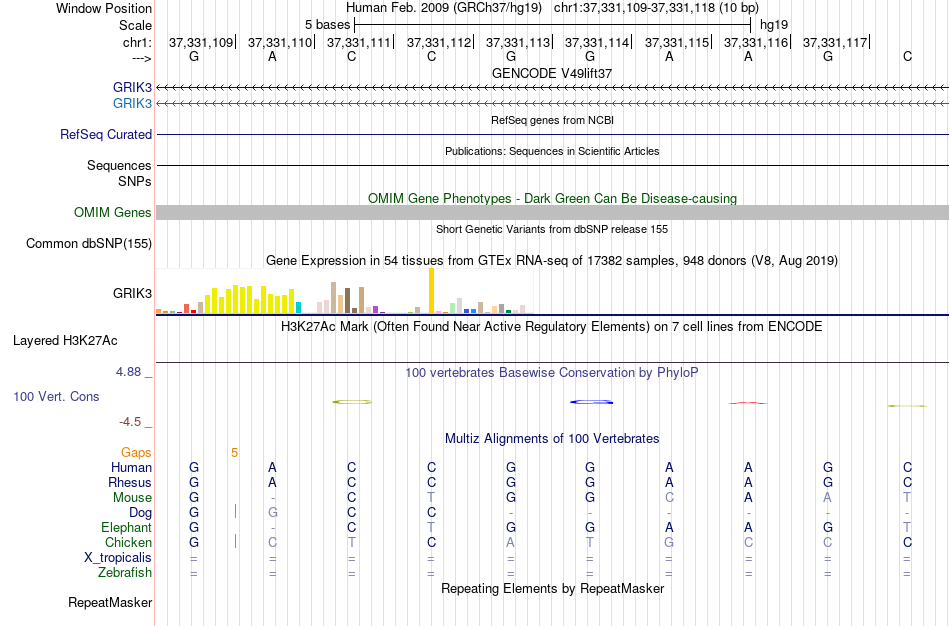Click the light blue GRIK3 GENCODE label

(x=132, y=103)
